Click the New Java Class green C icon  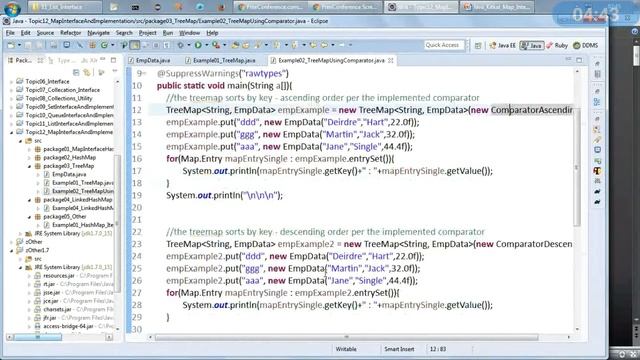[x=104, y=45]
